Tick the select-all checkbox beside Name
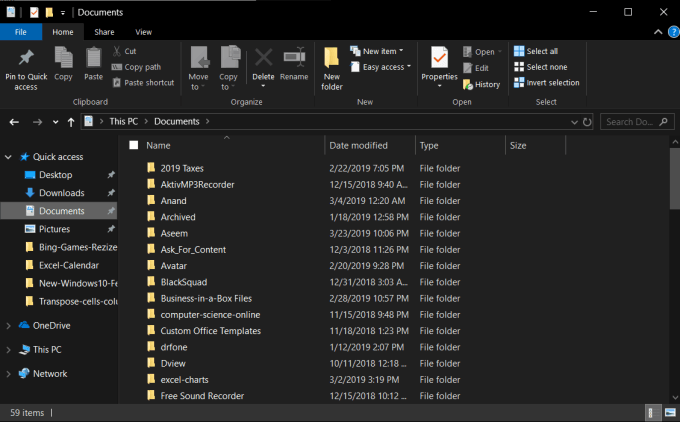The width and height of the screenshot is (680, 422). point(134,145)
